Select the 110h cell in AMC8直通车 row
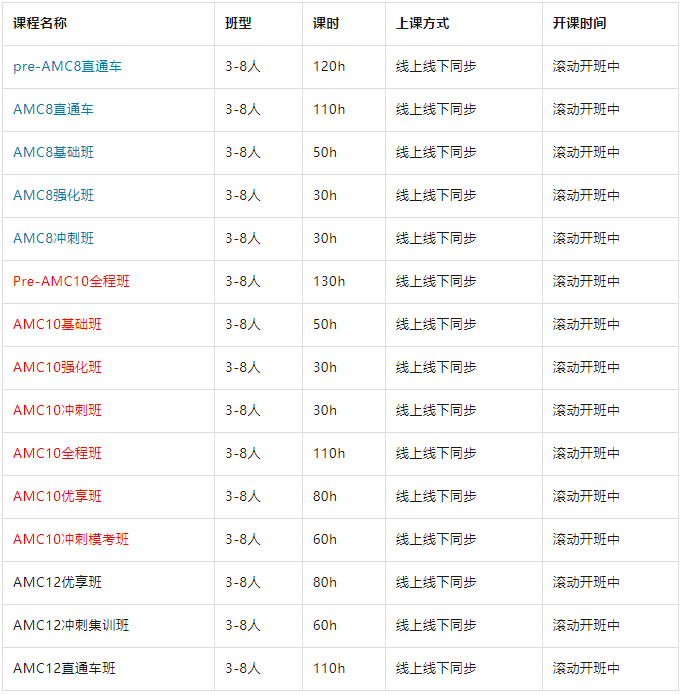 pos(344,109)
